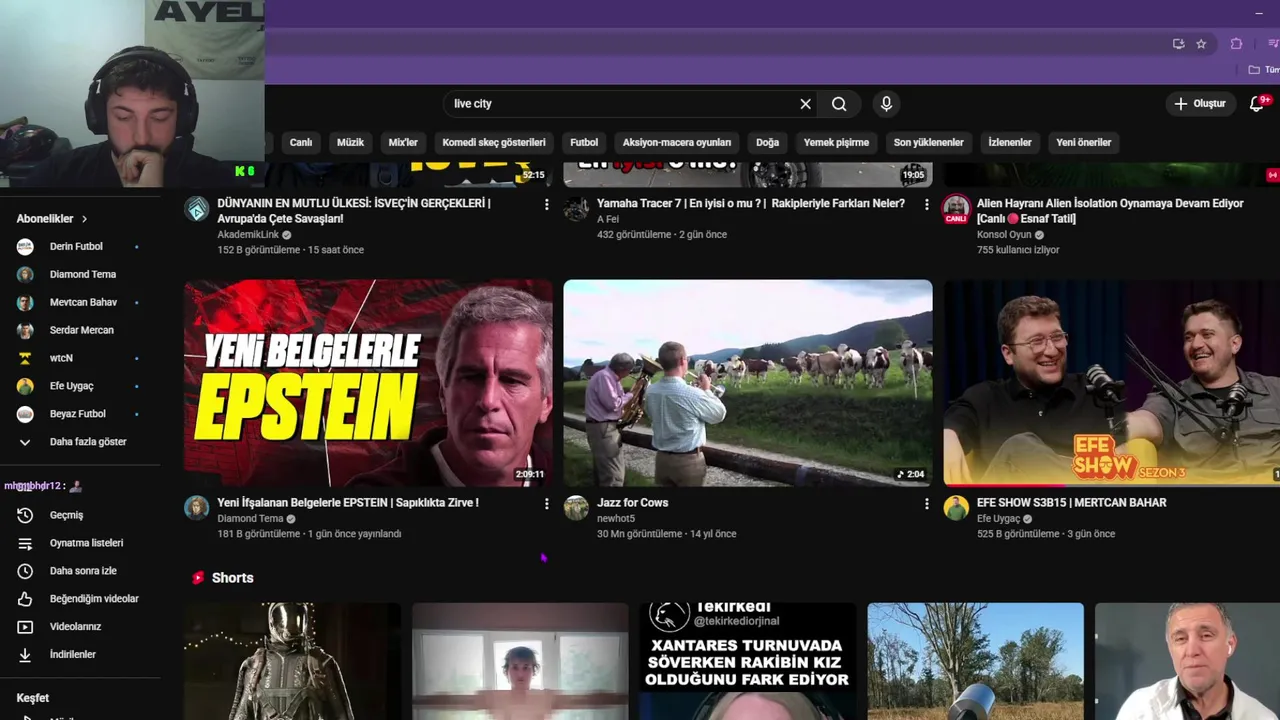Click the AkademikLink channel avatar
The height and width of the screenshot is (720, 1280).
(x=197, y=208)
